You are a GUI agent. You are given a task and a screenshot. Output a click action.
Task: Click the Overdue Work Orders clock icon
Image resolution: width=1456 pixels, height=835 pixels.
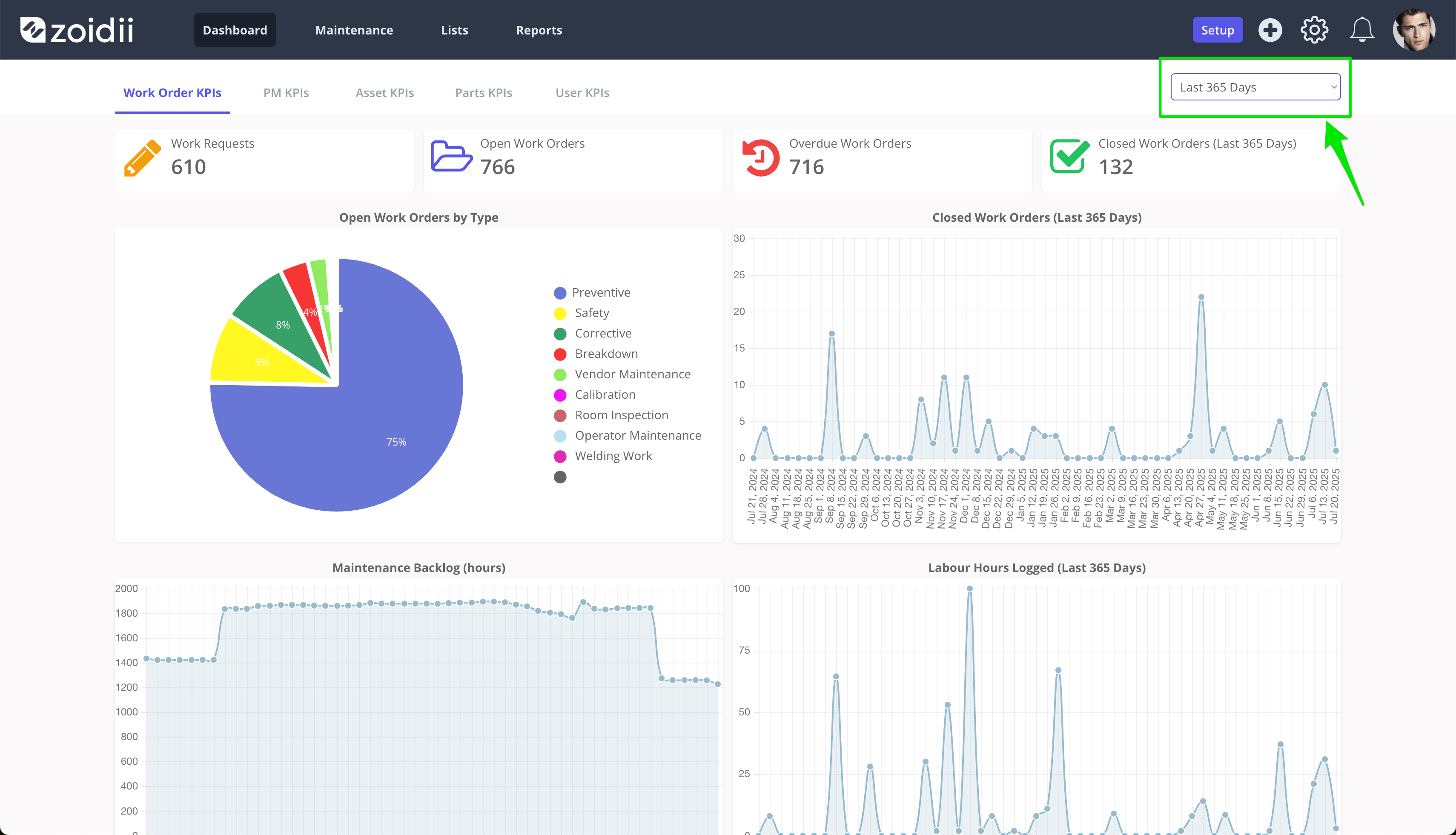click(x=761, y=158)
